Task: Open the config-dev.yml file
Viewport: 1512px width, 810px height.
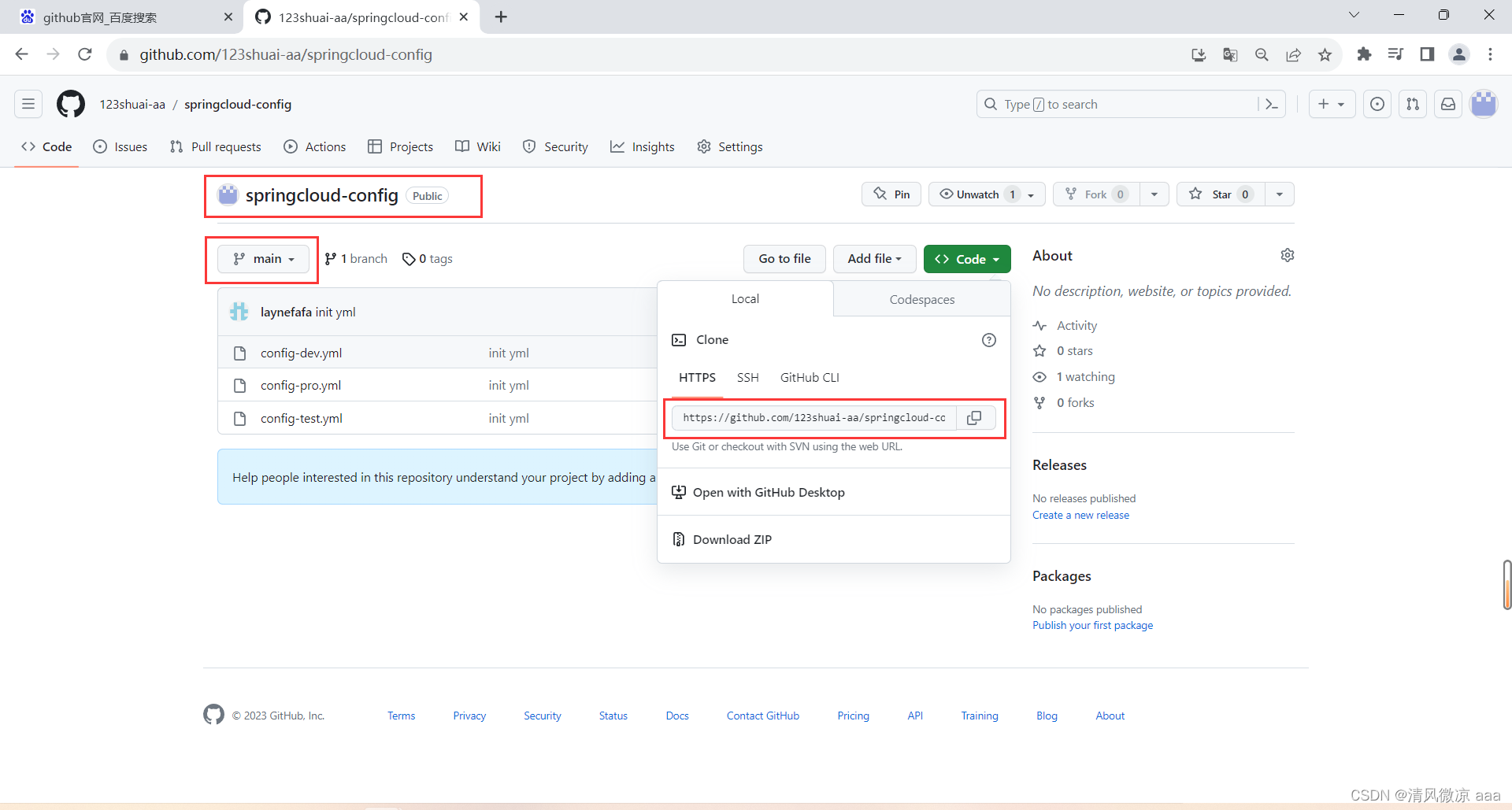Action: [x=301, y=353]
